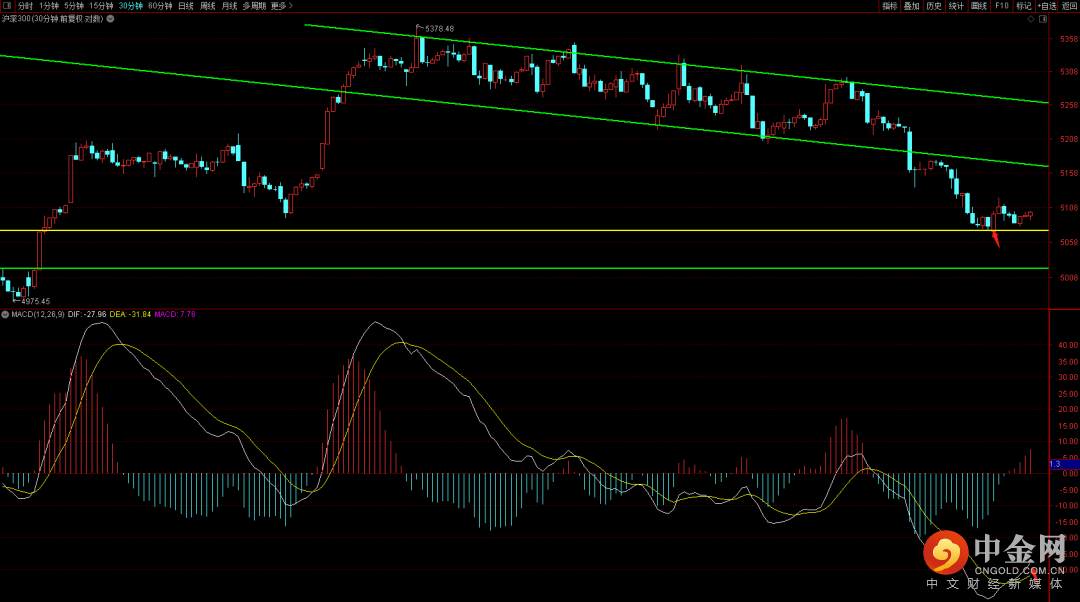Expand the 更多 periods list
The height and width of the screenshot is (602, 1080).
coord(281,6)
